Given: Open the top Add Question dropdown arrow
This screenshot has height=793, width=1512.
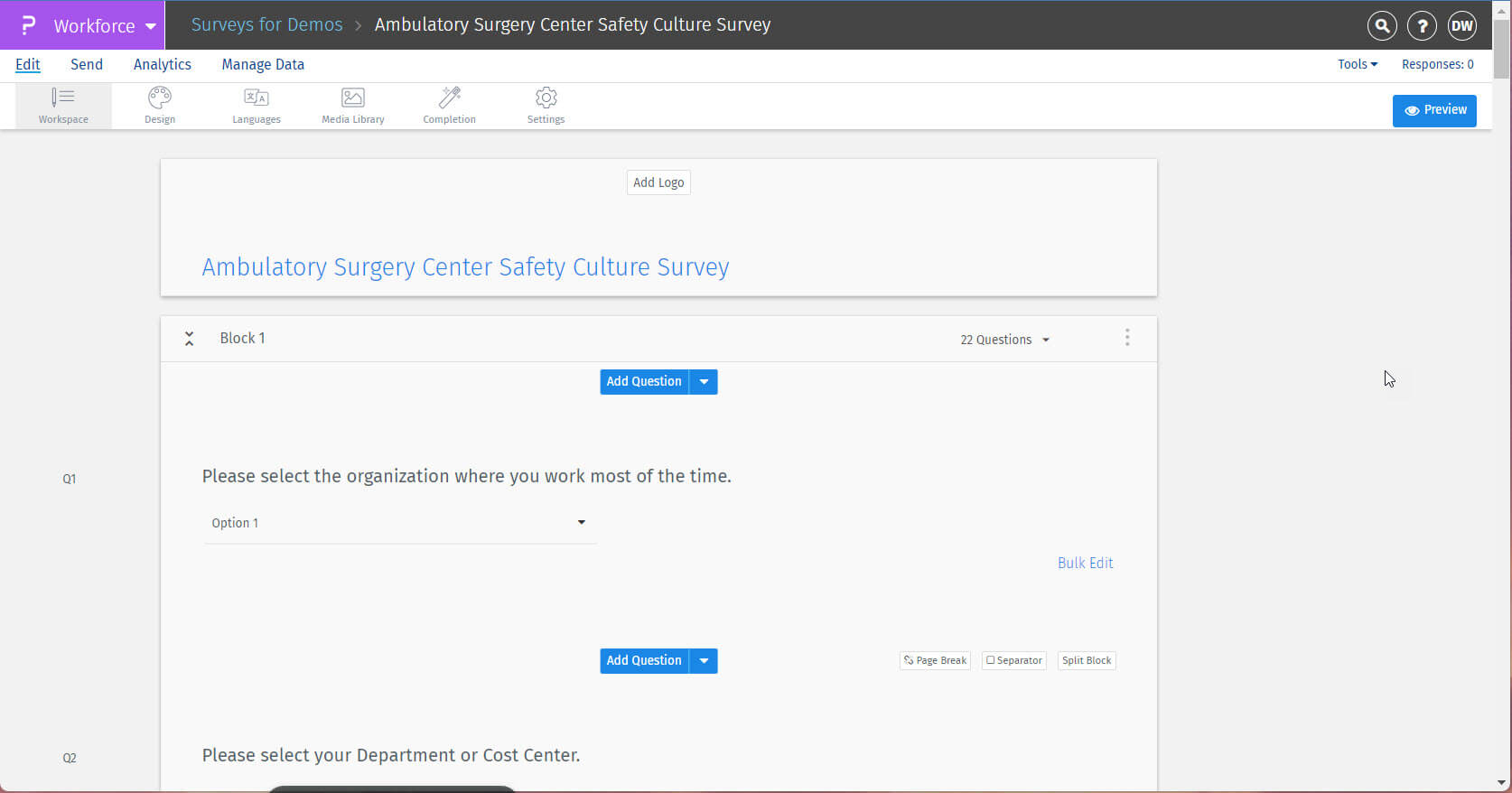Looking at the screenshot, I should tap(704, 382).
